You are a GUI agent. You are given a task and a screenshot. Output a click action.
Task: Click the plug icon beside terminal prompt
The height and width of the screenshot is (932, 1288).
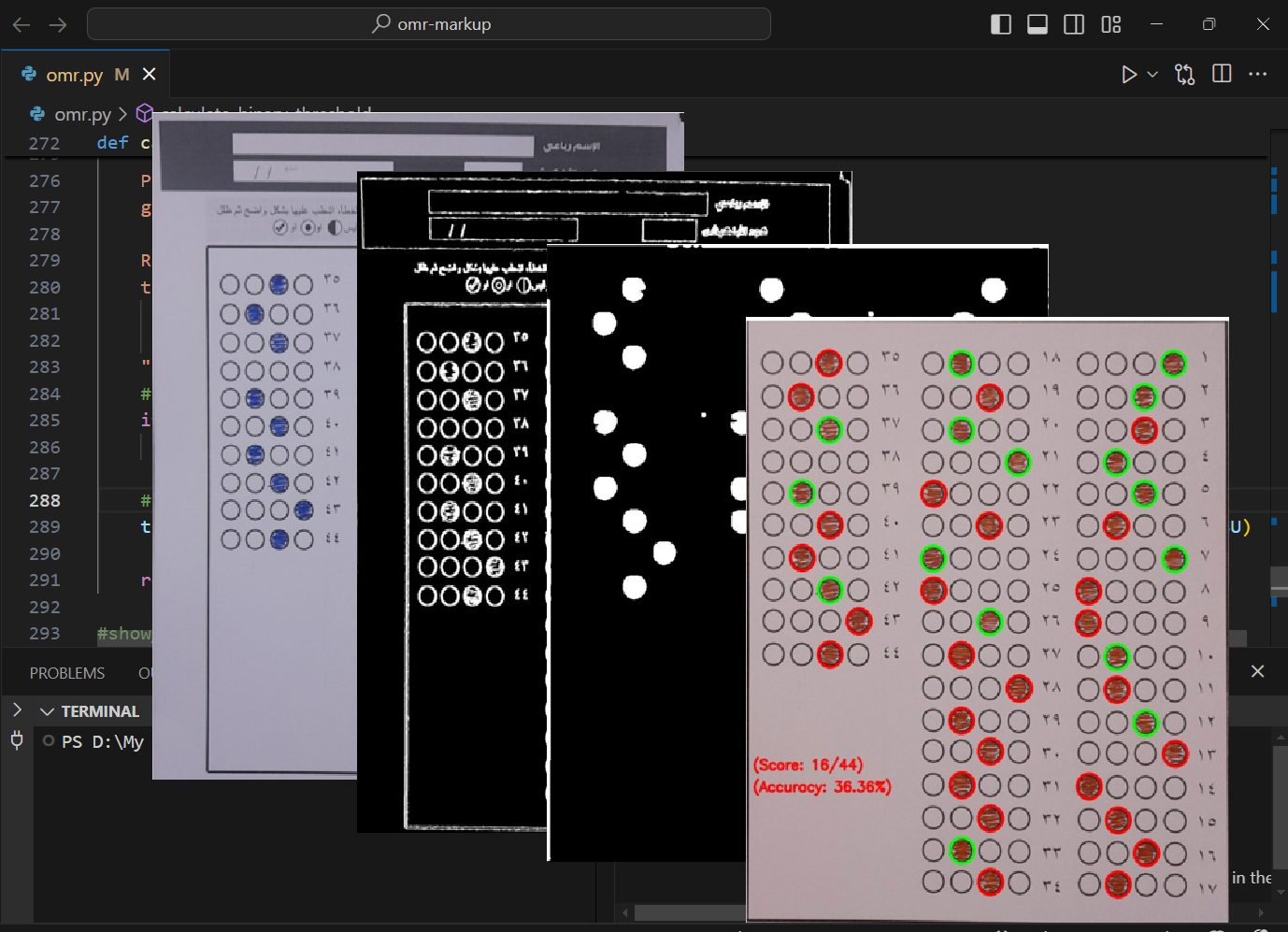17,741
